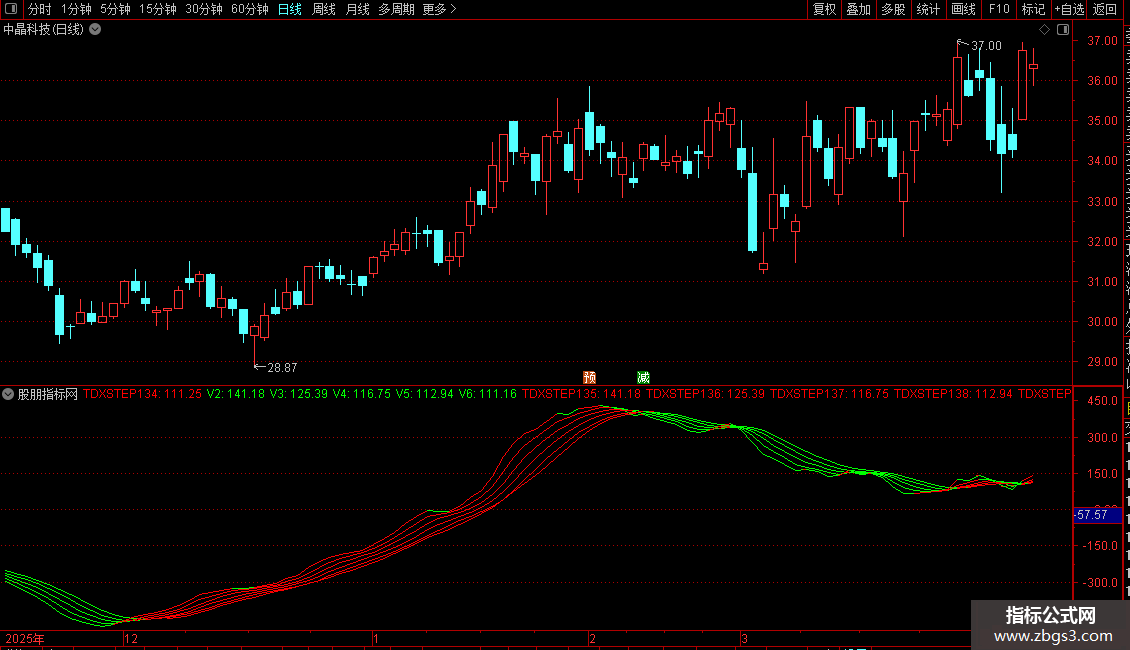Open F10 company information
The height and width of the screenshot is (650, 1130).
coord(999,9)
